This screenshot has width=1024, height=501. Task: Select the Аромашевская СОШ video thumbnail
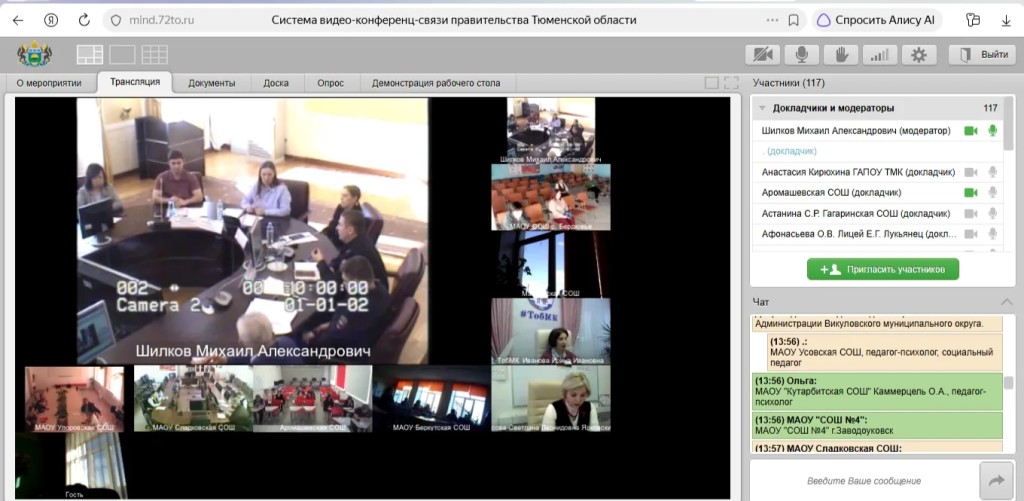tap(313, 398)
